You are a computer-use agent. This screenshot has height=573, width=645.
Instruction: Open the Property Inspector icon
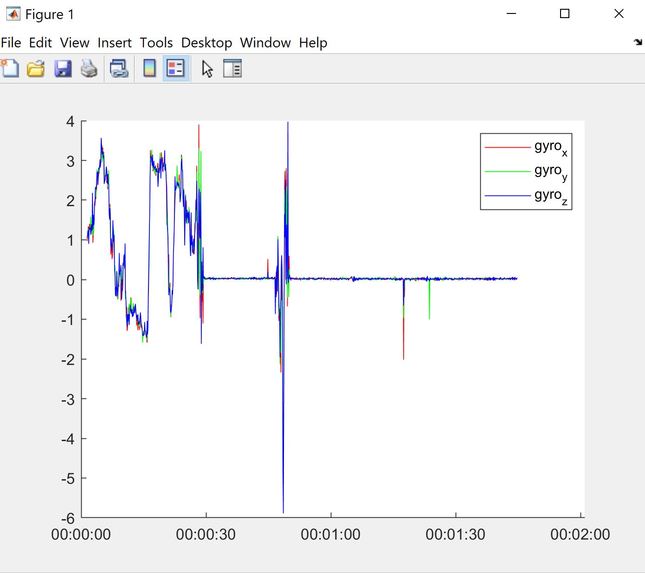pos(232,68)
